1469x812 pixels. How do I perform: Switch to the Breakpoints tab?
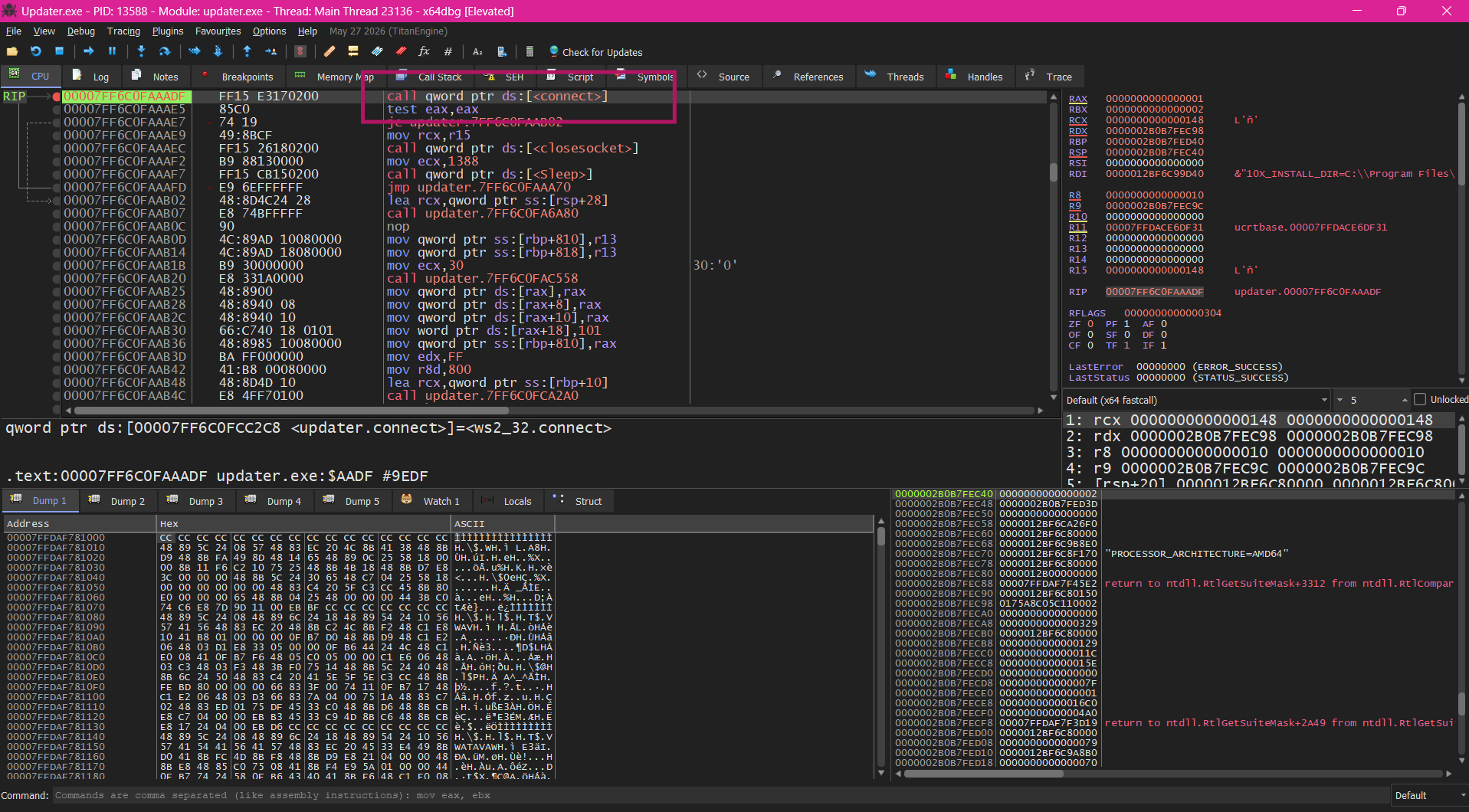[x=238, y=77]
